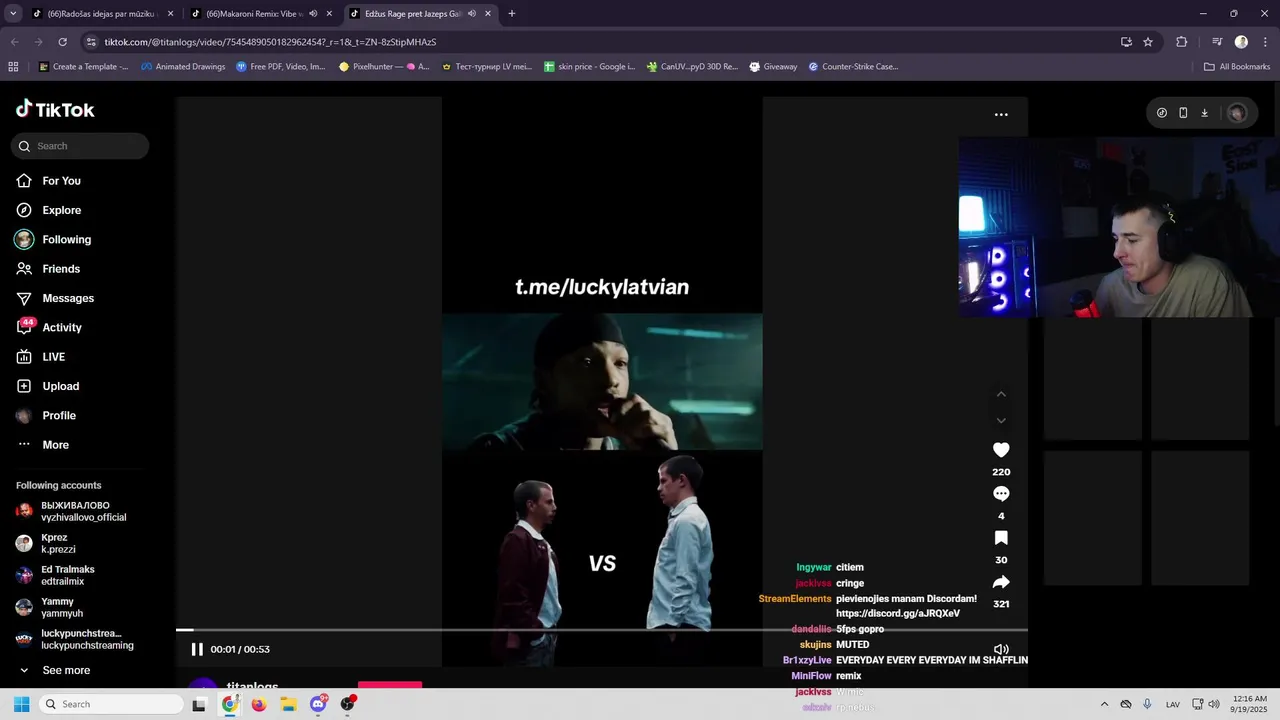
Task: Open the Upload page
Action: coord(47,386)
